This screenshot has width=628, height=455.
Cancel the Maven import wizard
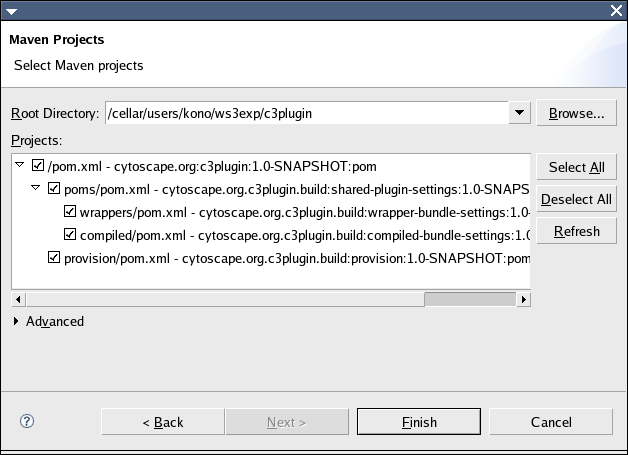coord(550,422)
